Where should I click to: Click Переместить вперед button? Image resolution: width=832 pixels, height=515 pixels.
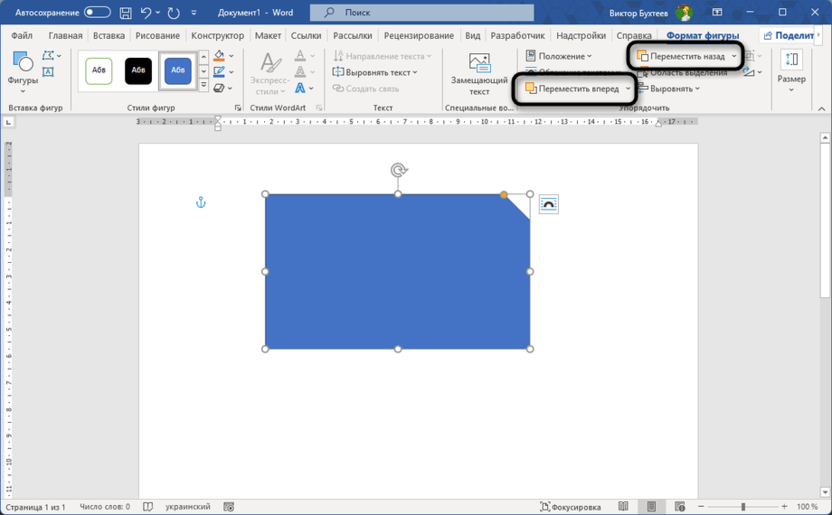pyautogui.click(x=573, y=89)
